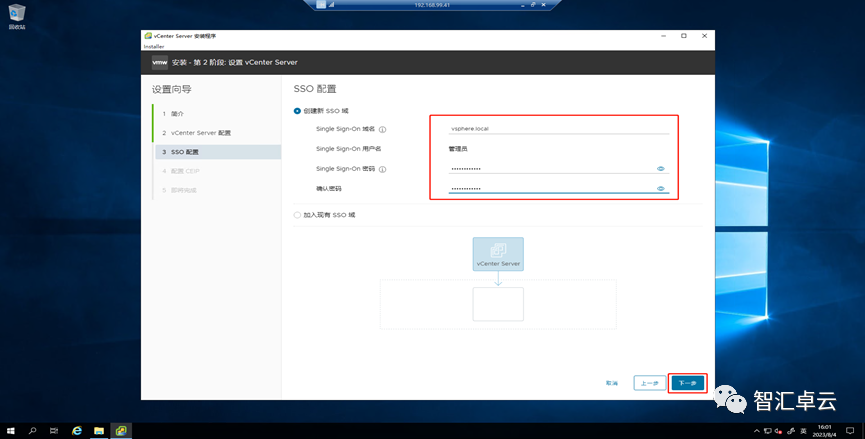Select step 4 配置 CEIP in the wizard
The image size is (865, 439).
coord(217,171)
